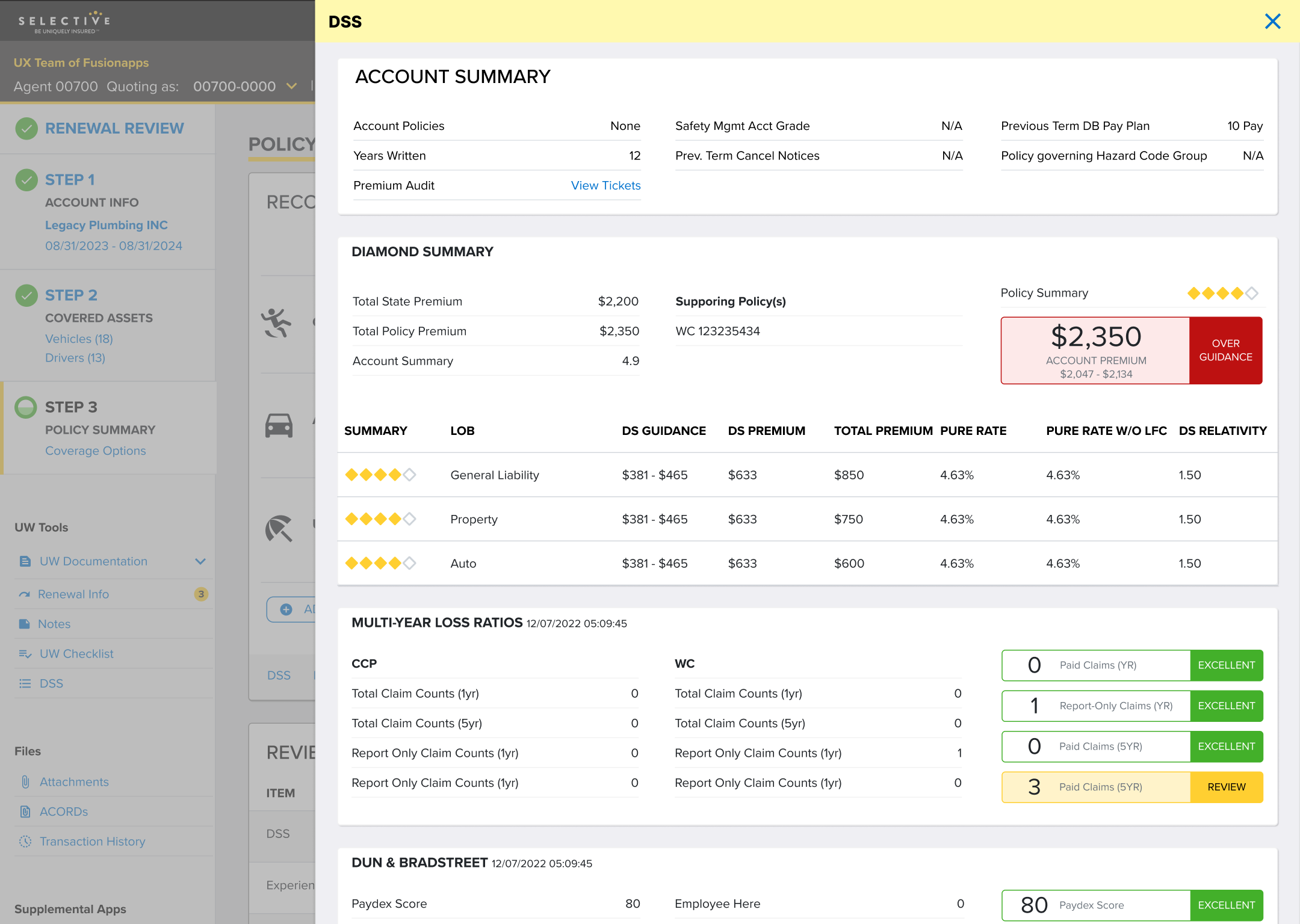Click the plus icon on the Add button

click(x=286, y=609)
